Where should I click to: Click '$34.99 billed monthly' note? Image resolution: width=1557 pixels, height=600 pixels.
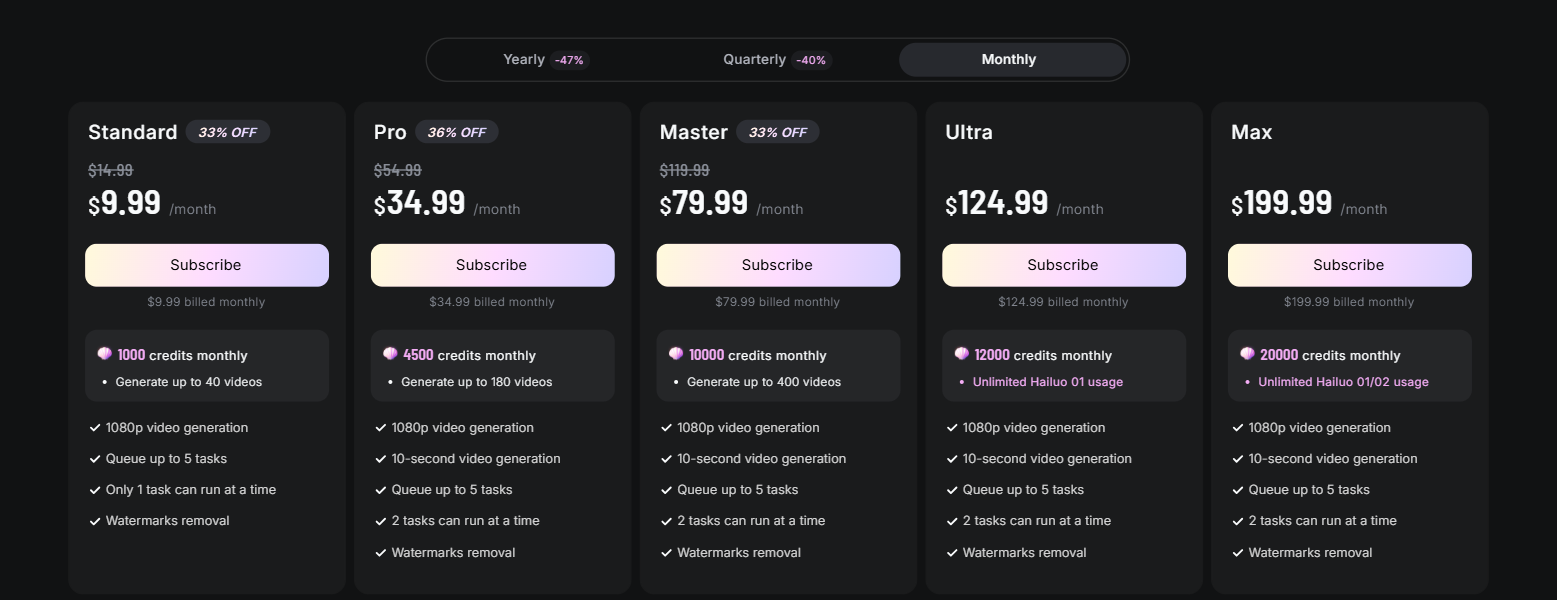(x=492, y=302)
